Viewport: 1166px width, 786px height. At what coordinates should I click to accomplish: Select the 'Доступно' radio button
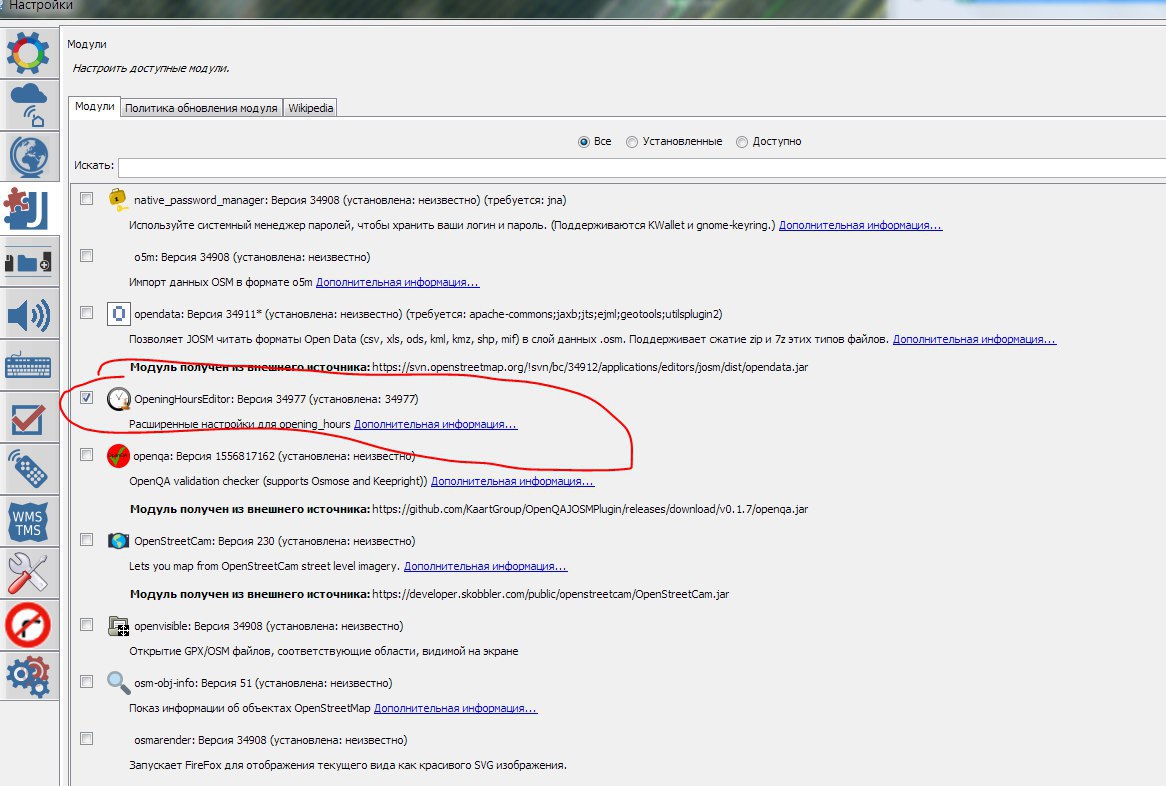tap(741, 141)
